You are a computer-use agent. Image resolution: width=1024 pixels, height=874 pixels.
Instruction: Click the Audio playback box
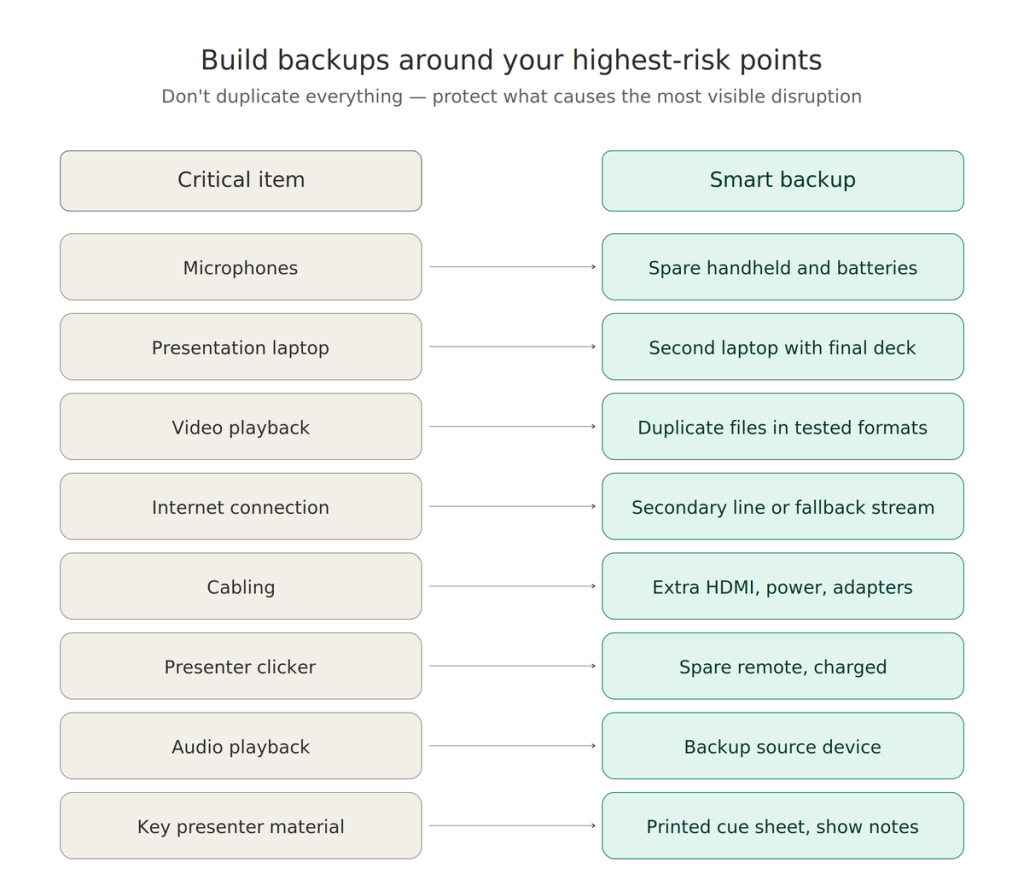pyautogui.click(x=240, y=747)
